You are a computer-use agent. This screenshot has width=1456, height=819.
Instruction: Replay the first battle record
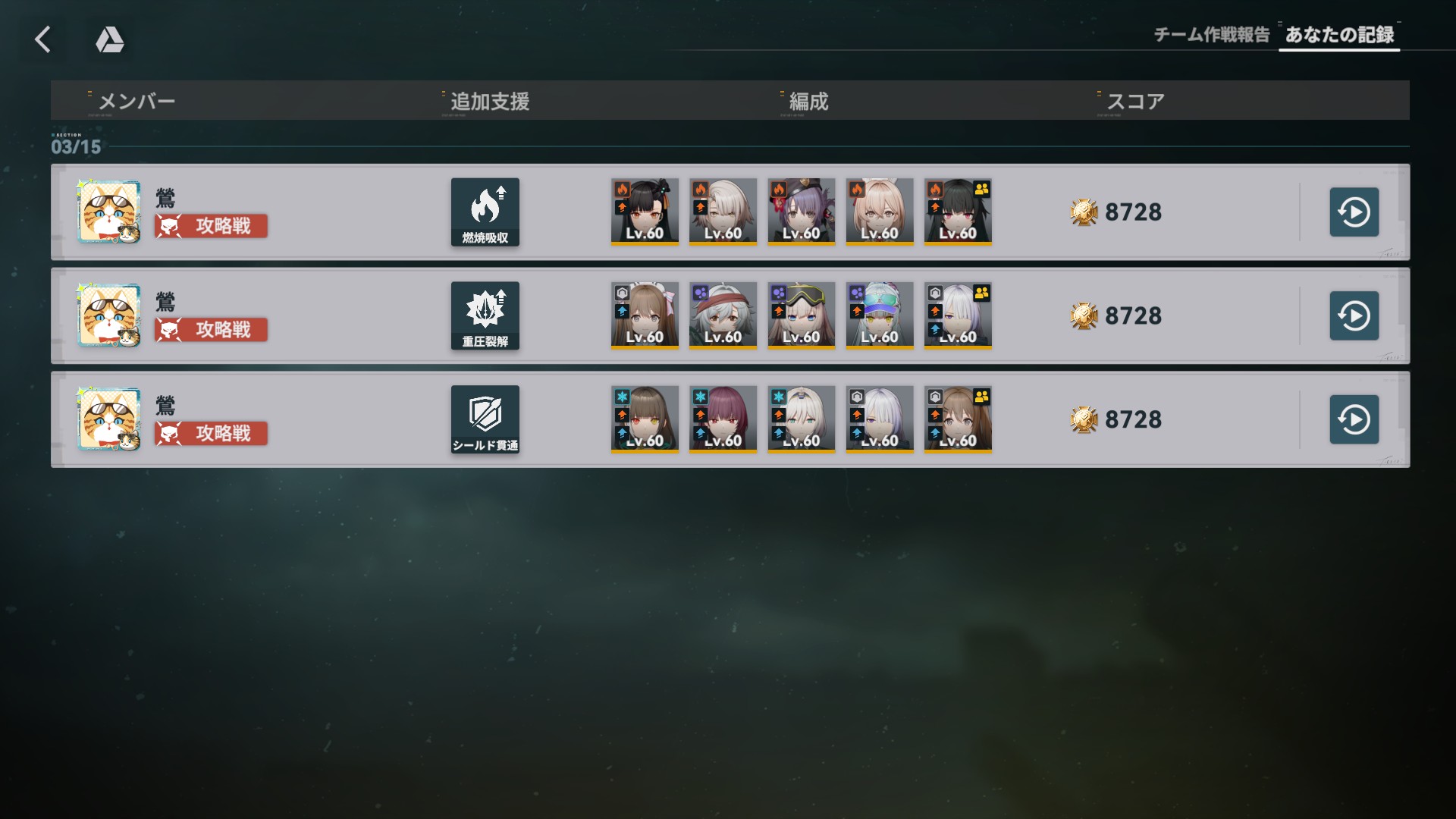pyautogui.click(x=1354, y=212)
